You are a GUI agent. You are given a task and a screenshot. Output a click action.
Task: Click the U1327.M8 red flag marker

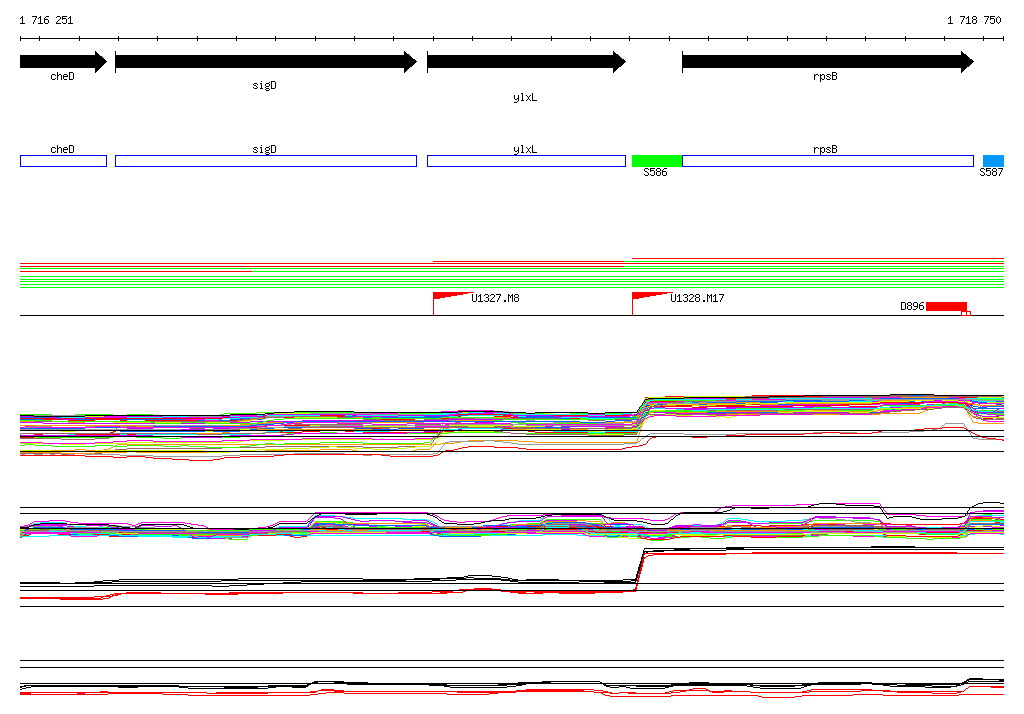point(451,303)
